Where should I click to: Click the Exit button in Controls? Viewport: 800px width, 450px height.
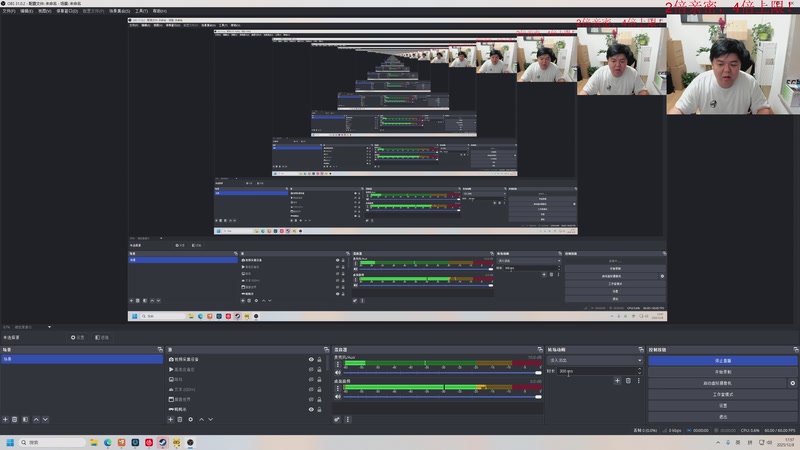[722, 417]
